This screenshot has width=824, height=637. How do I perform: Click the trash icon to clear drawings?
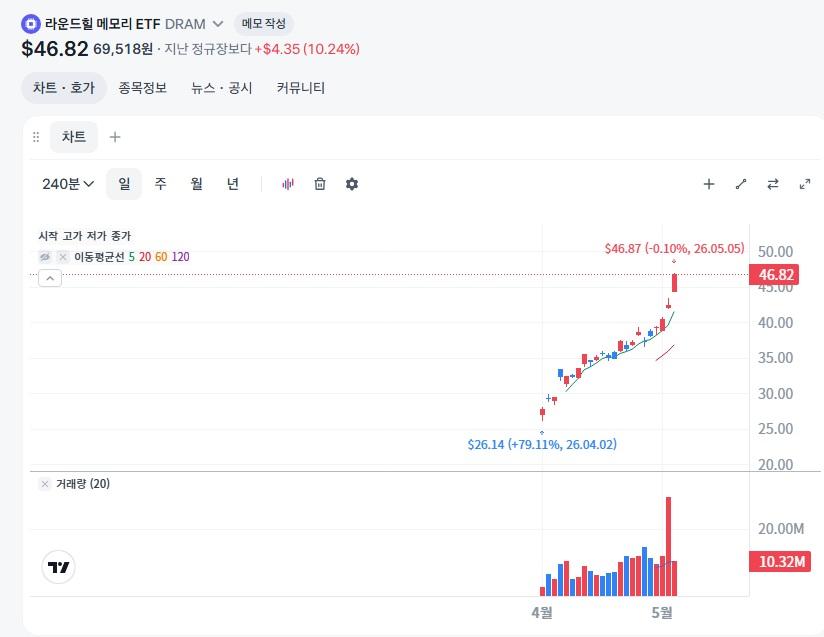click(320, 184)
